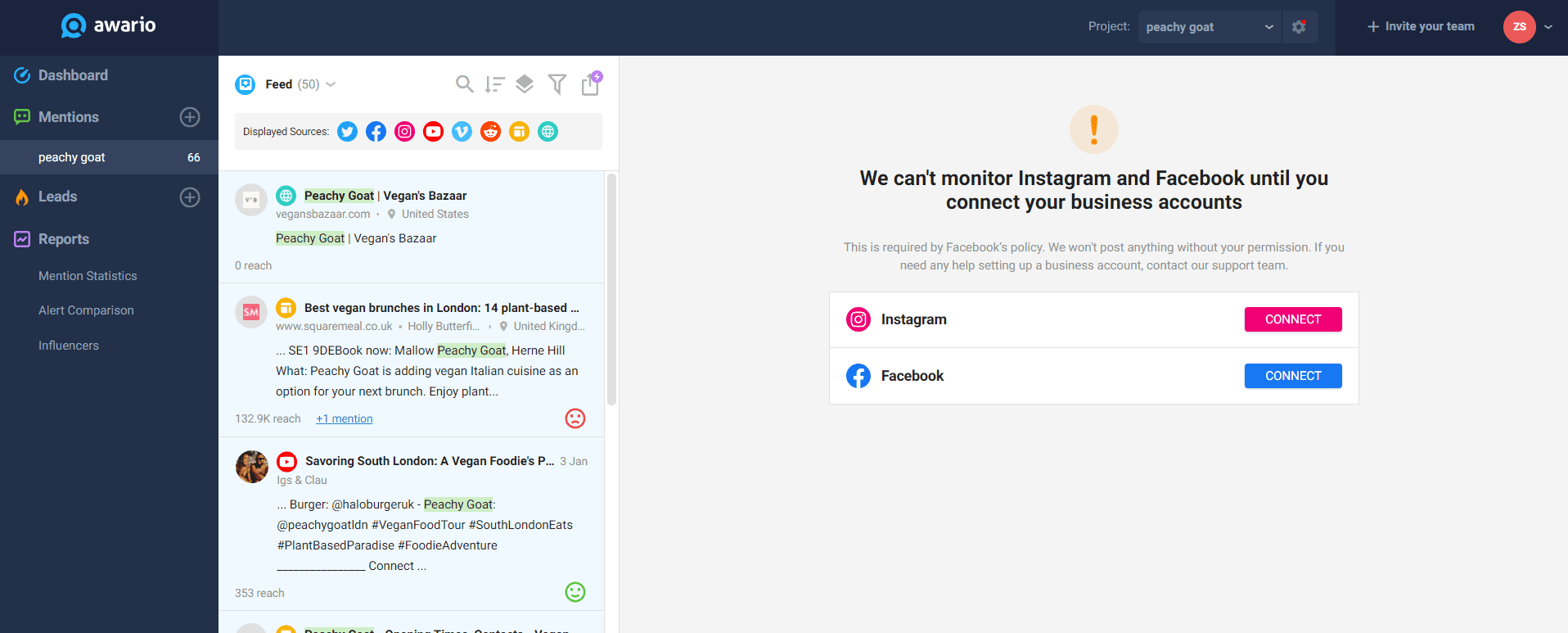Viewport: 1568px width, 633px height.
Task: Open Alert Comparison report
Action: pos(86,310)
